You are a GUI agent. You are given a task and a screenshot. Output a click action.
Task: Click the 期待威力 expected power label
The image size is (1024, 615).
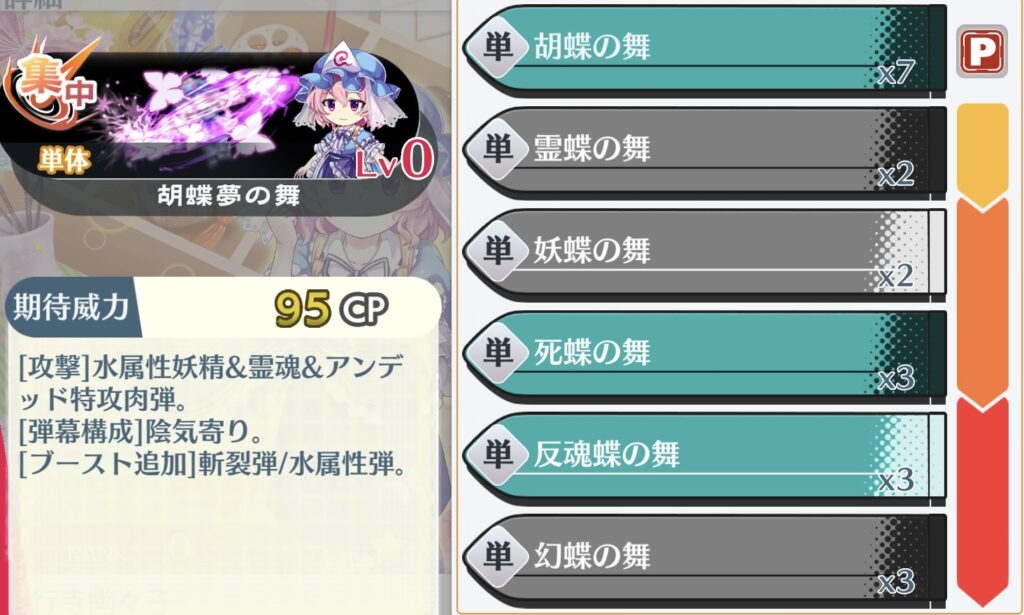tap(71, 306)
